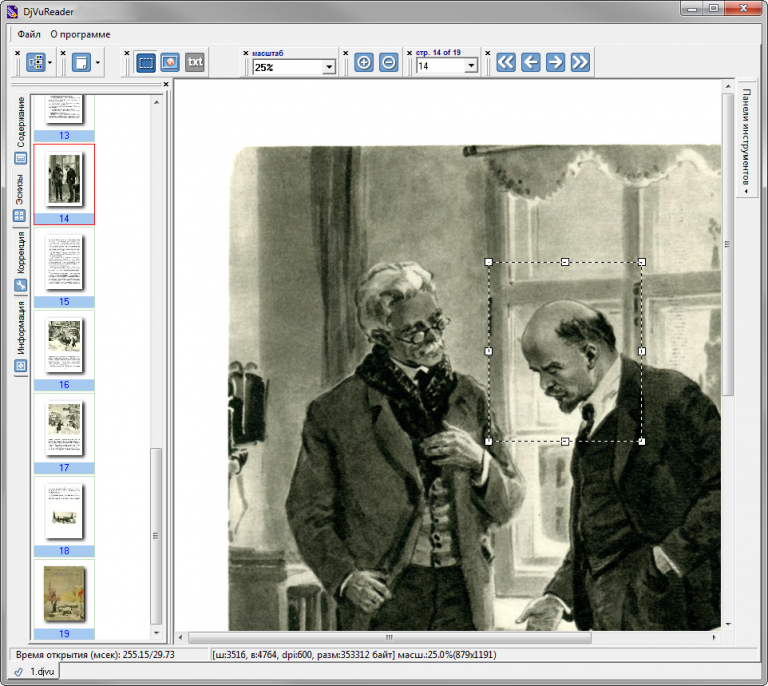Screen dimensions: 768x686
Task: Switch to the Содержание side tab
Action: pos(21,123)
